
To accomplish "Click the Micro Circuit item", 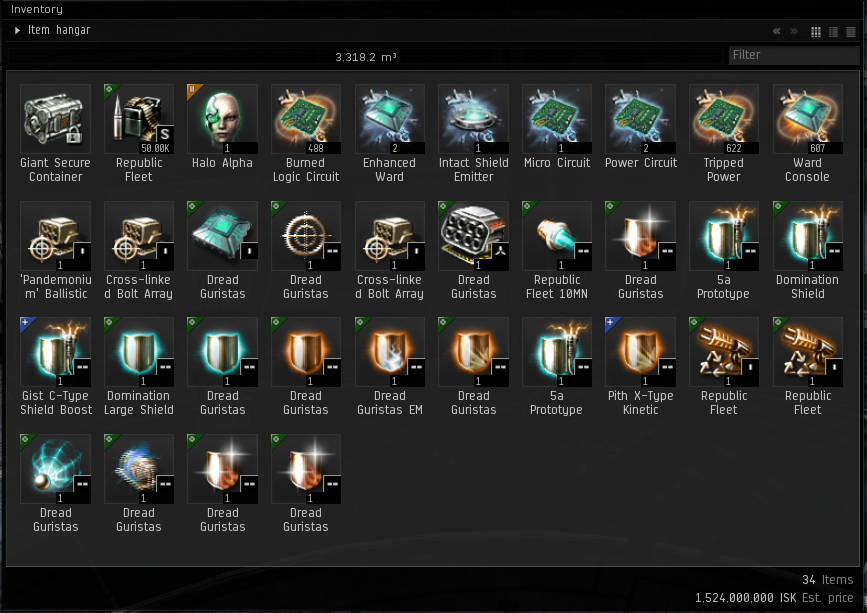I will pos(557,119).
